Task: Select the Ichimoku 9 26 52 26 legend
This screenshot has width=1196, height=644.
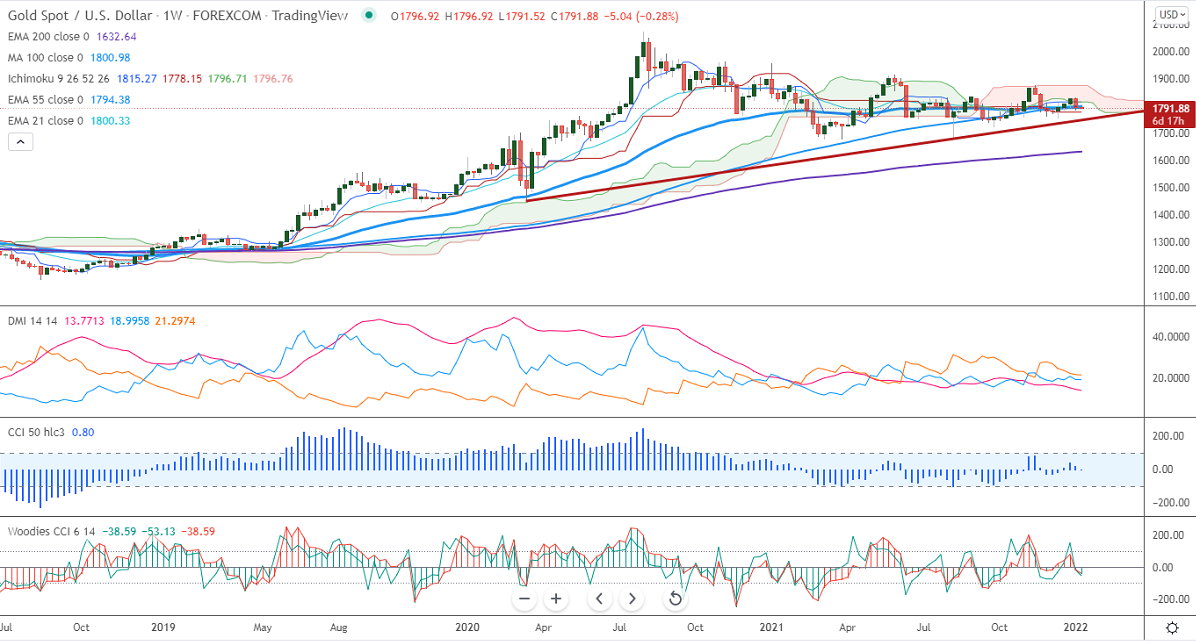Action: point(59,79)
